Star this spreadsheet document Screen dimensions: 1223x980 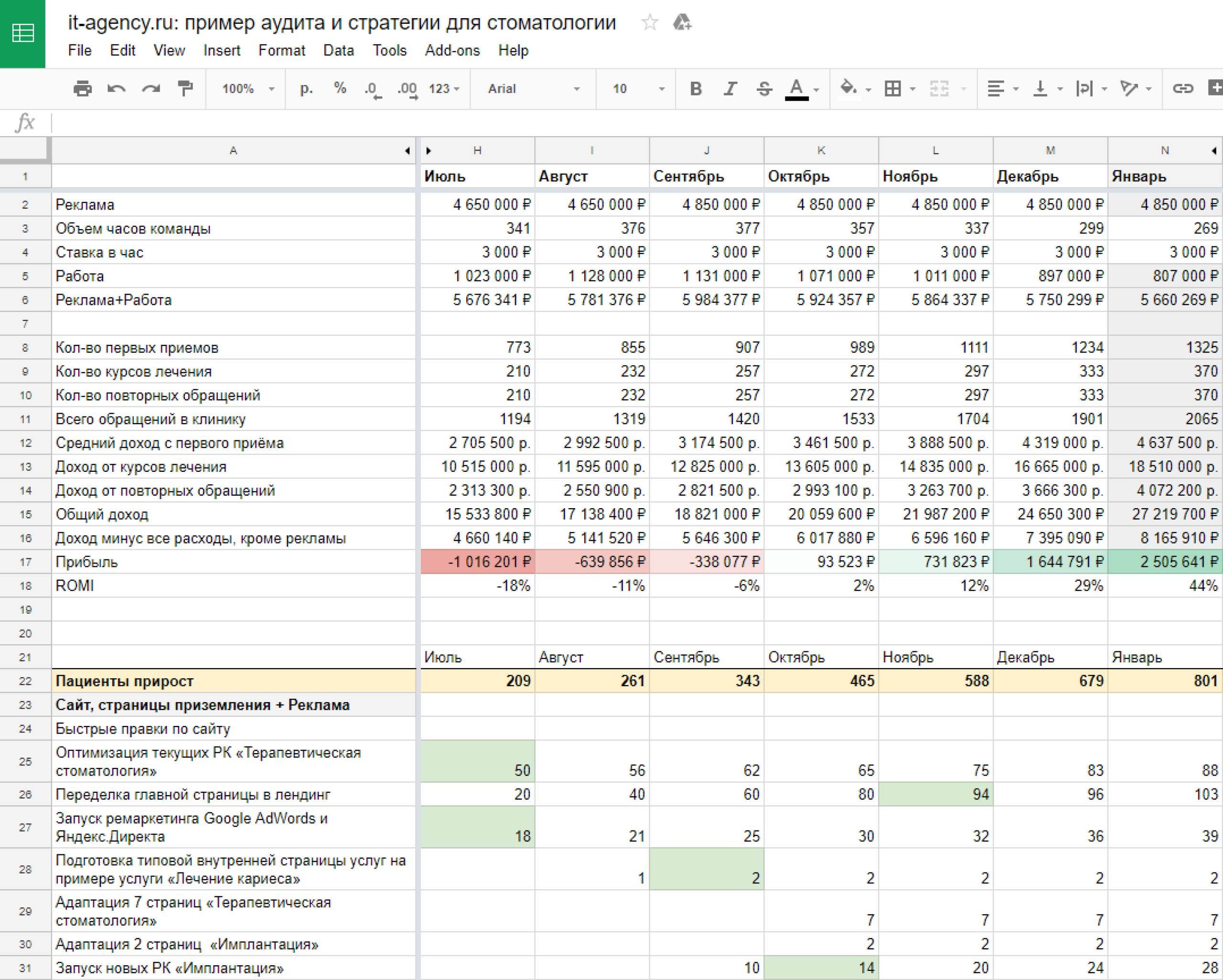pyautogui.click(x=650, y=23)
